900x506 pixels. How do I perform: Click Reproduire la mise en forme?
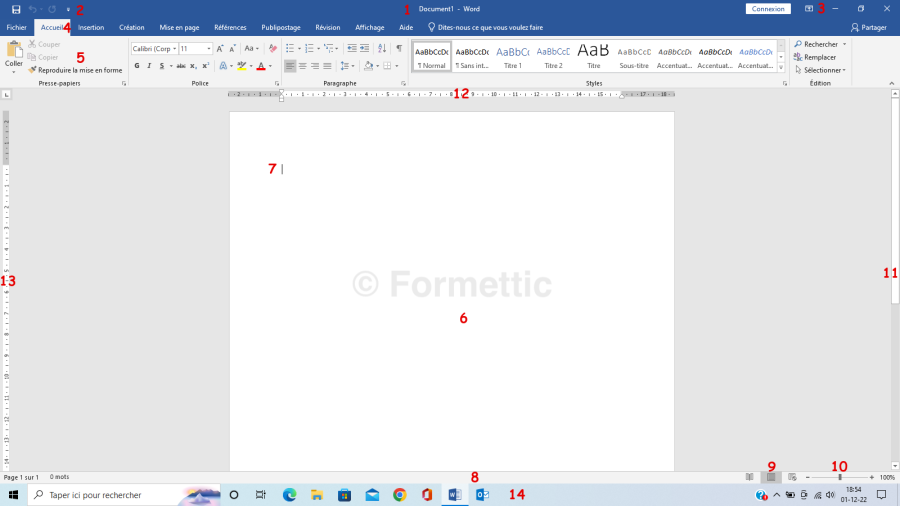pos(75,70)
